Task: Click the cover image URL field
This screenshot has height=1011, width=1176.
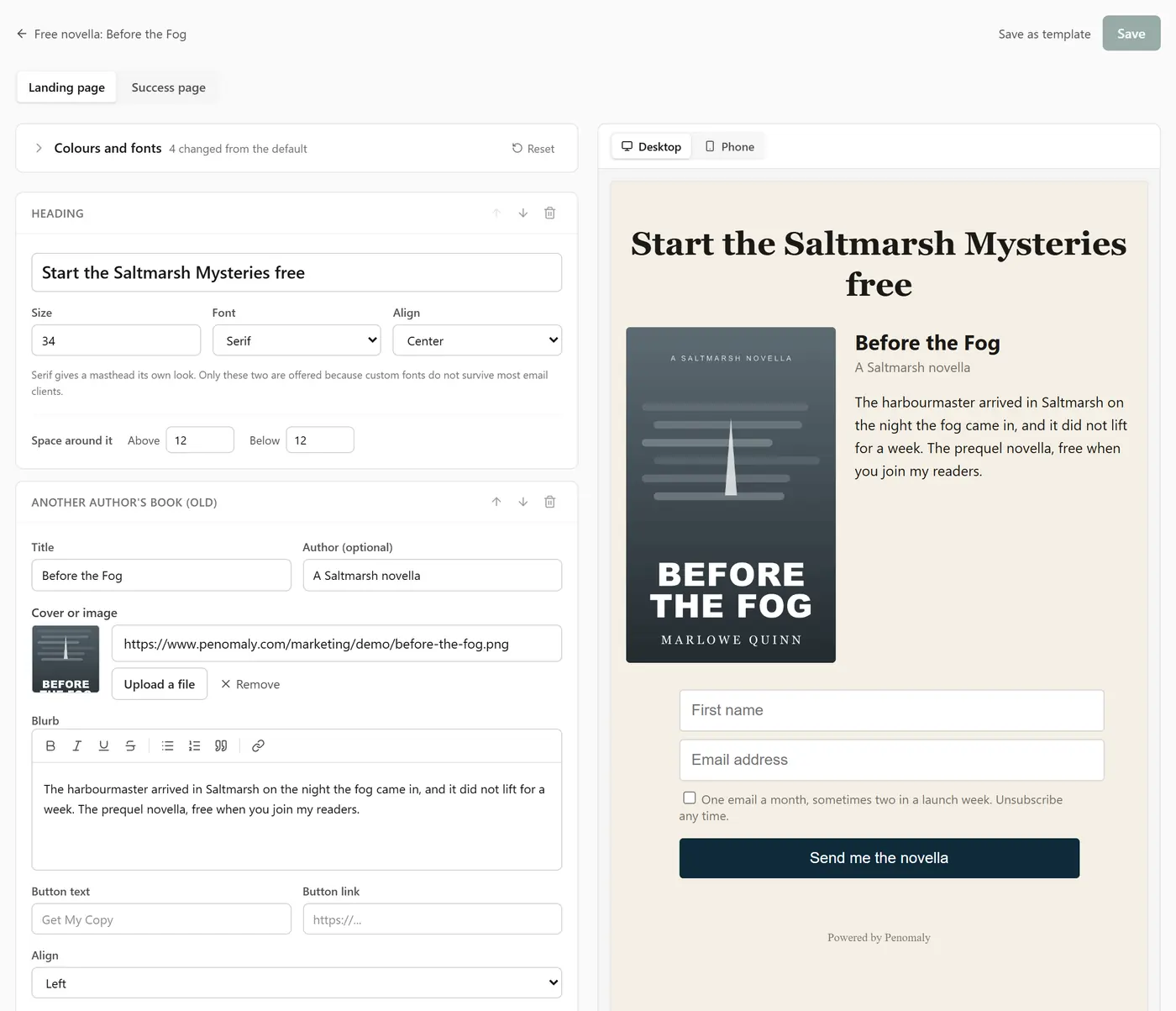Action: (337, 644)
